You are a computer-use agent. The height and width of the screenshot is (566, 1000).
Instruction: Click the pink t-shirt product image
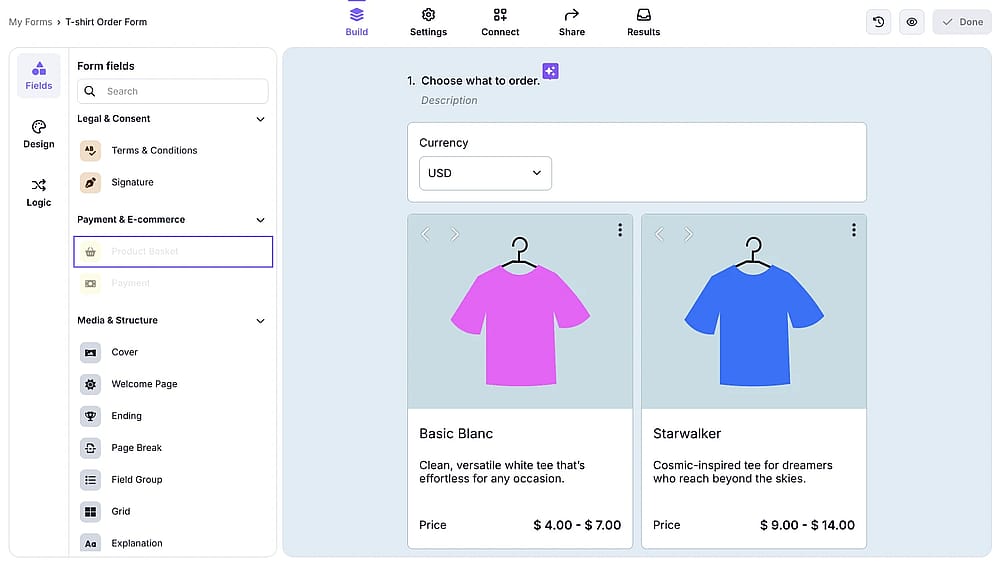tap(520, 313)
